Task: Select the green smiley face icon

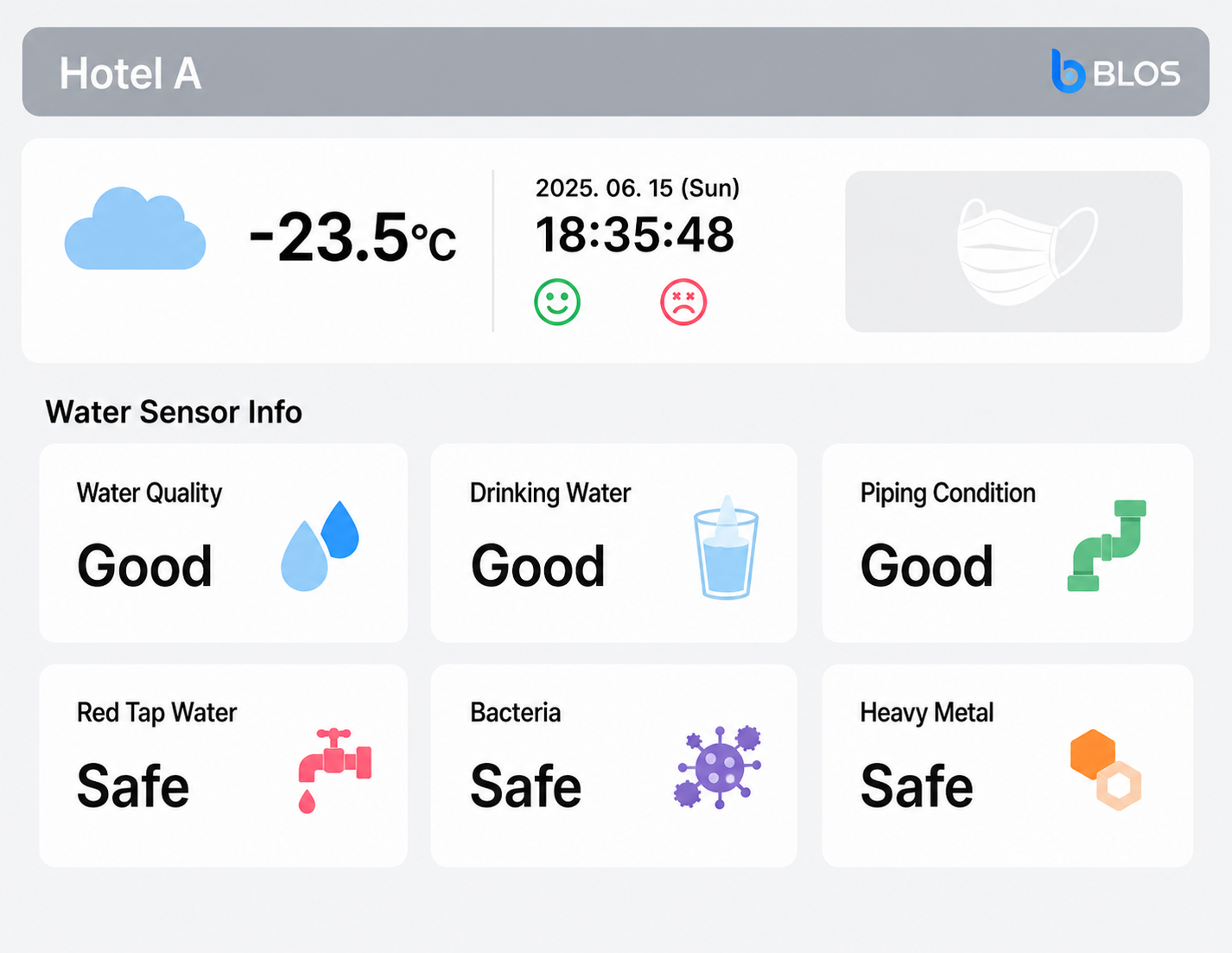Action: tap(557, 302)
